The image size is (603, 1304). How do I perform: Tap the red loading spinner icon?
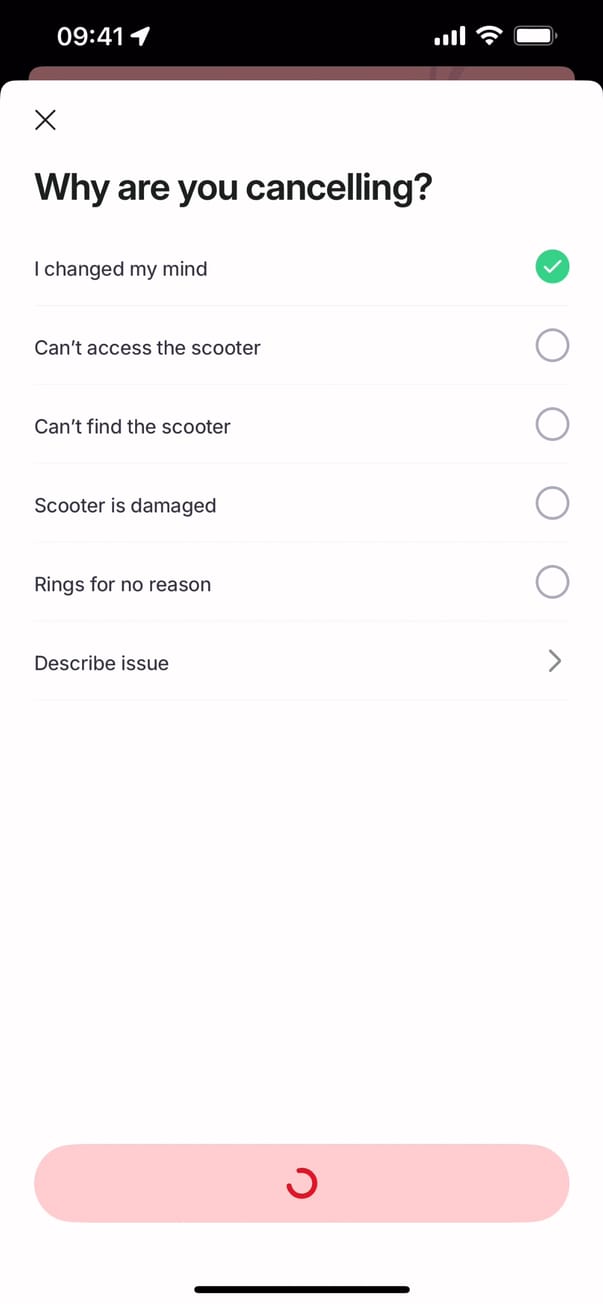(x=301, y=1184)
